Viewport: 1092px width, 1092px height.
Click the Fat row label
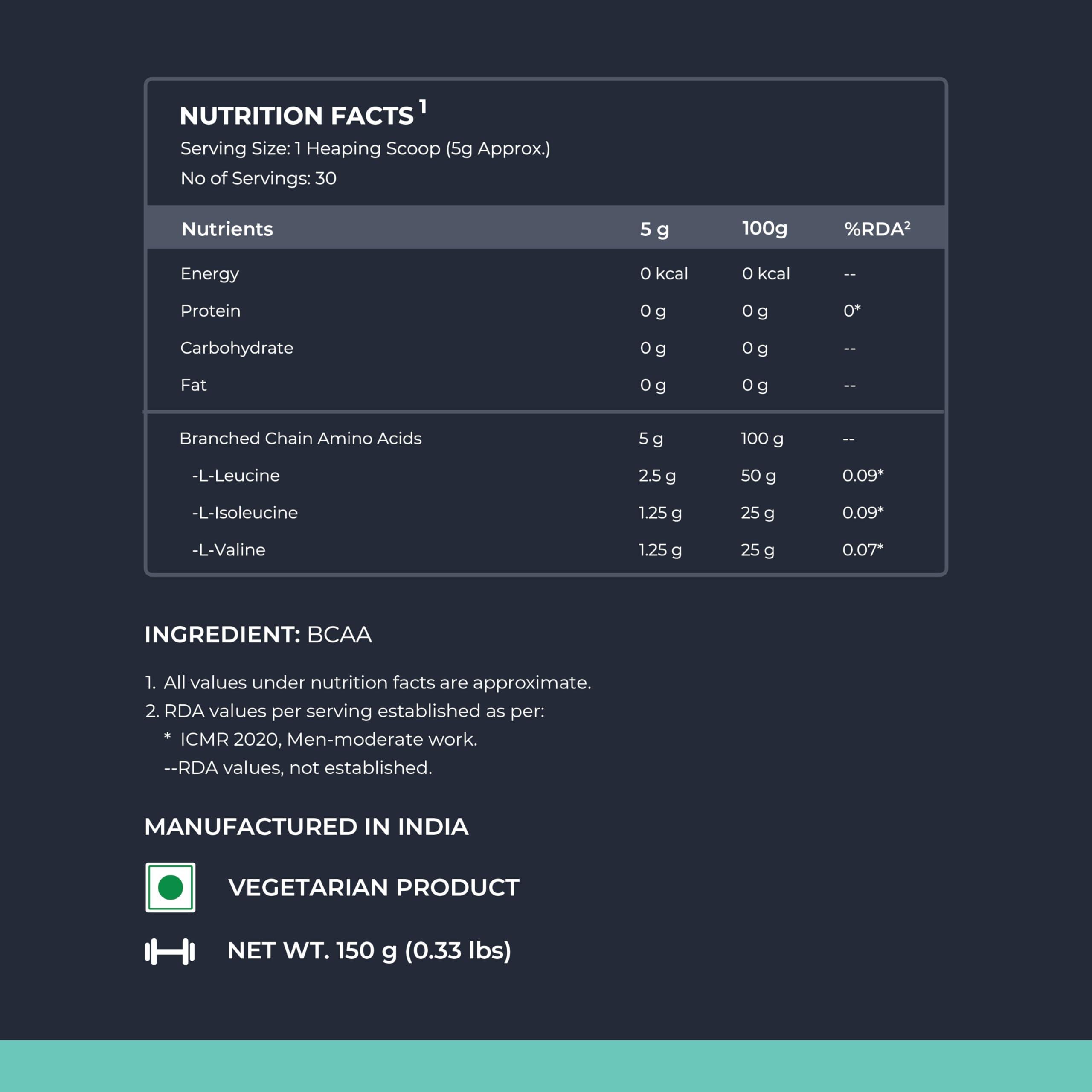coord(193,385)
